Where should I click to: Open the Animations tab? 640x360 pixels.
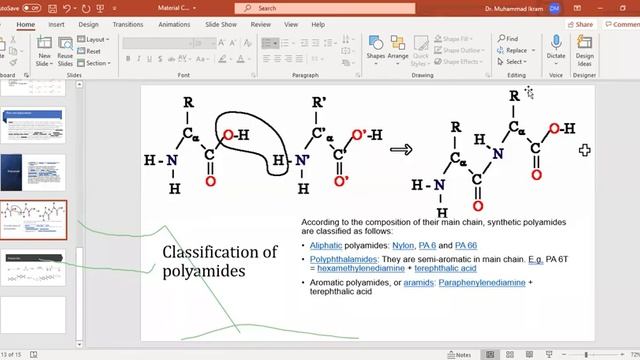174,24
